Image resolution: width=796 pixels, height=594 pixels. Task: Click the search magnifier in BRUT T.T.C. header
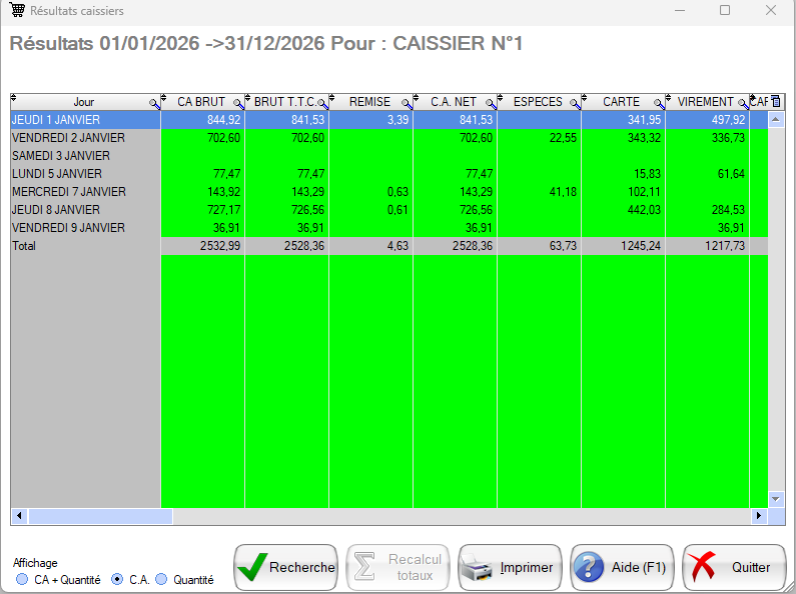[323, 104]
